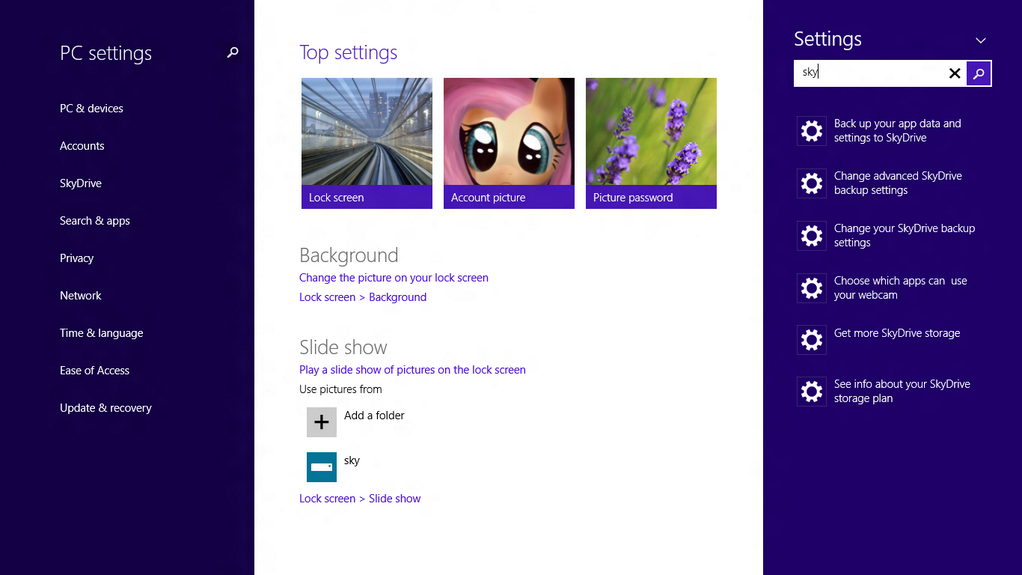Click gear icon for SkyDrive storage plan info

point(811,391)
